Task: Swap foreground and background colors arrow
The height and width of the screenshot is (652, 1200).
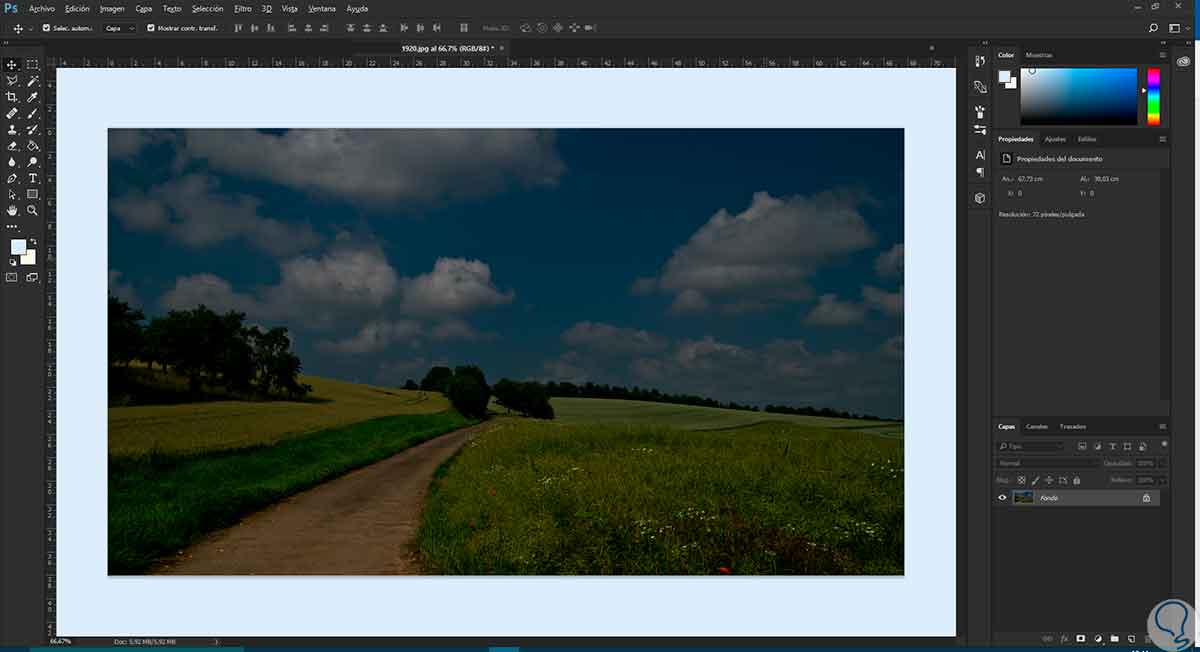Action: point(33,242)
